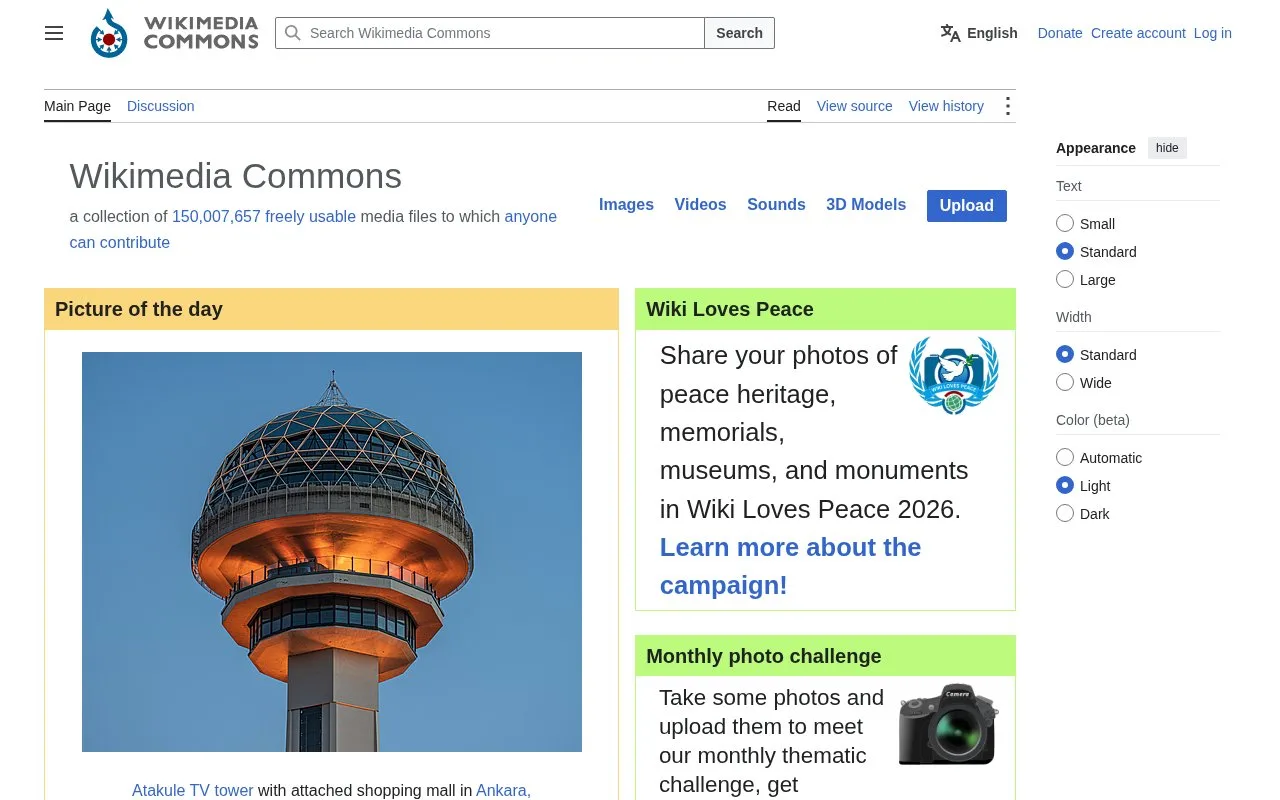This screenshot has height=800, width=1280.
Task: Click the blue Upload button
Action: (x=967, y=206)
